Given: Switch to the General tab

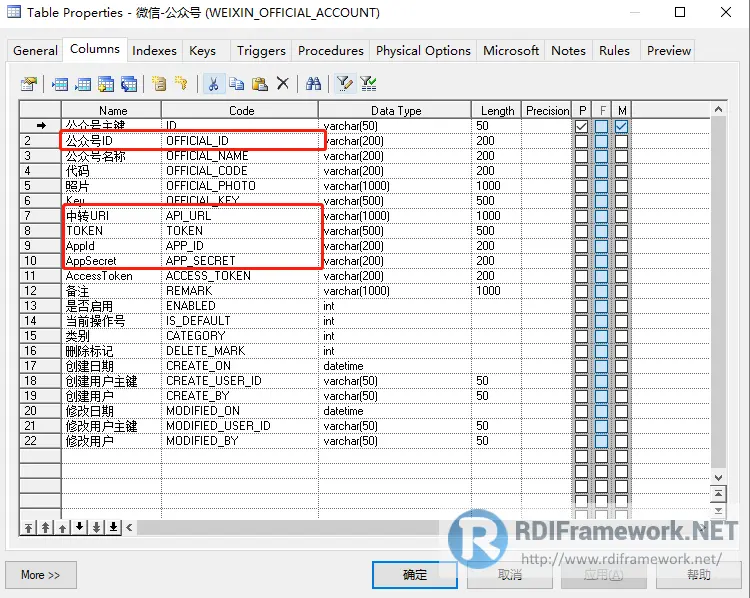Looking at the screenshot, I should point(35,50).
